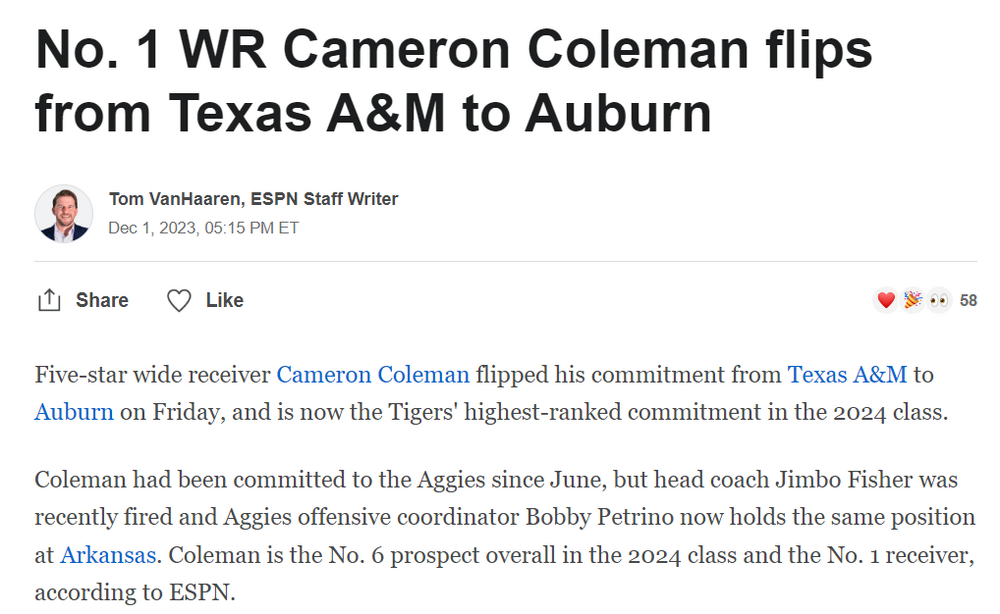Click the eyes reaction emoji
Viewport: 1000px width, 614px height.
pos(938,300)
